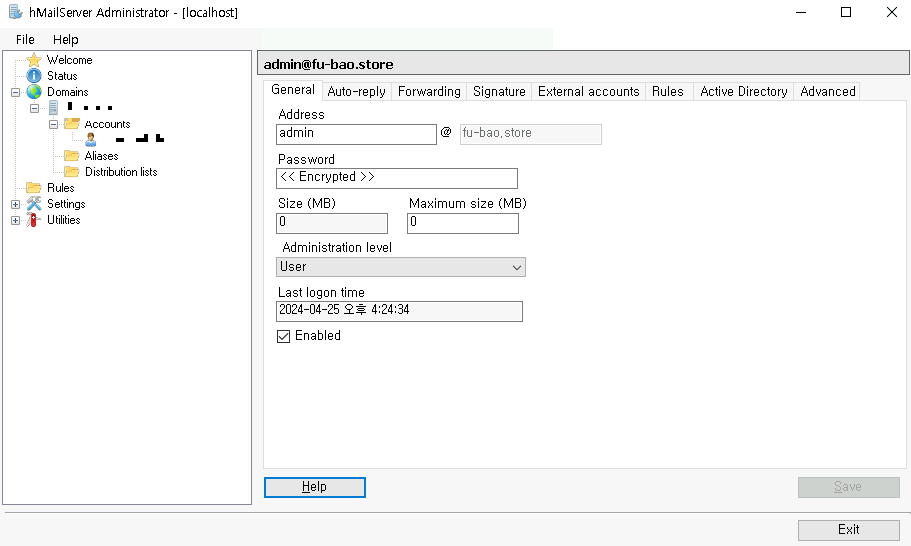
Task: Switch to the Forwarding tab
Action: [429, 91]
